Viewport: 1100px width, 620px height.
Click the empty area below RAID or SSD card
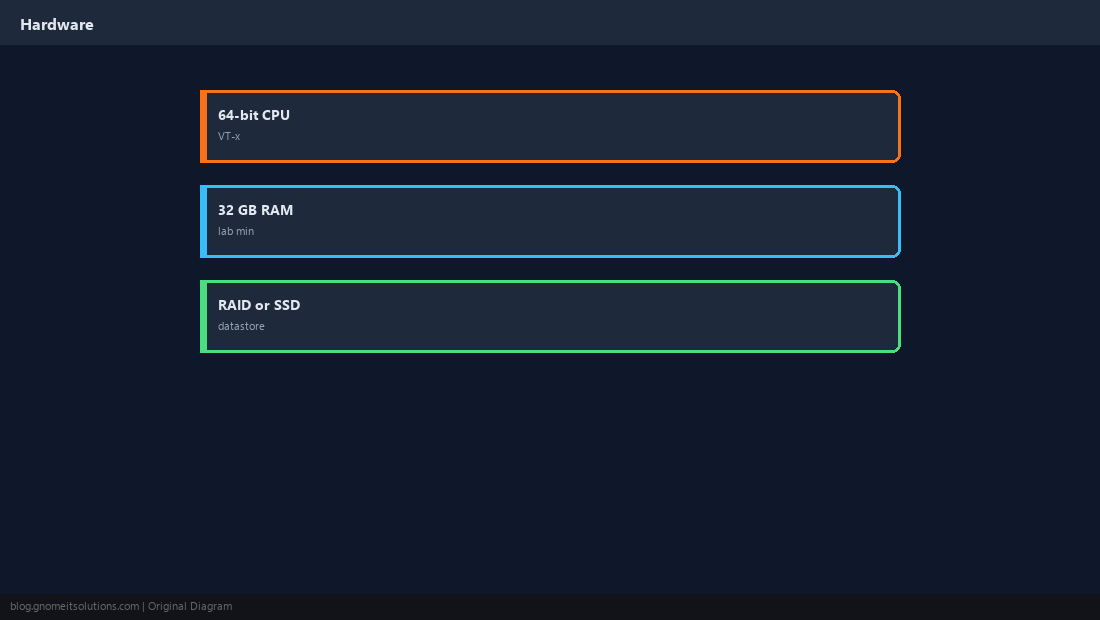(x=550, y=473)
